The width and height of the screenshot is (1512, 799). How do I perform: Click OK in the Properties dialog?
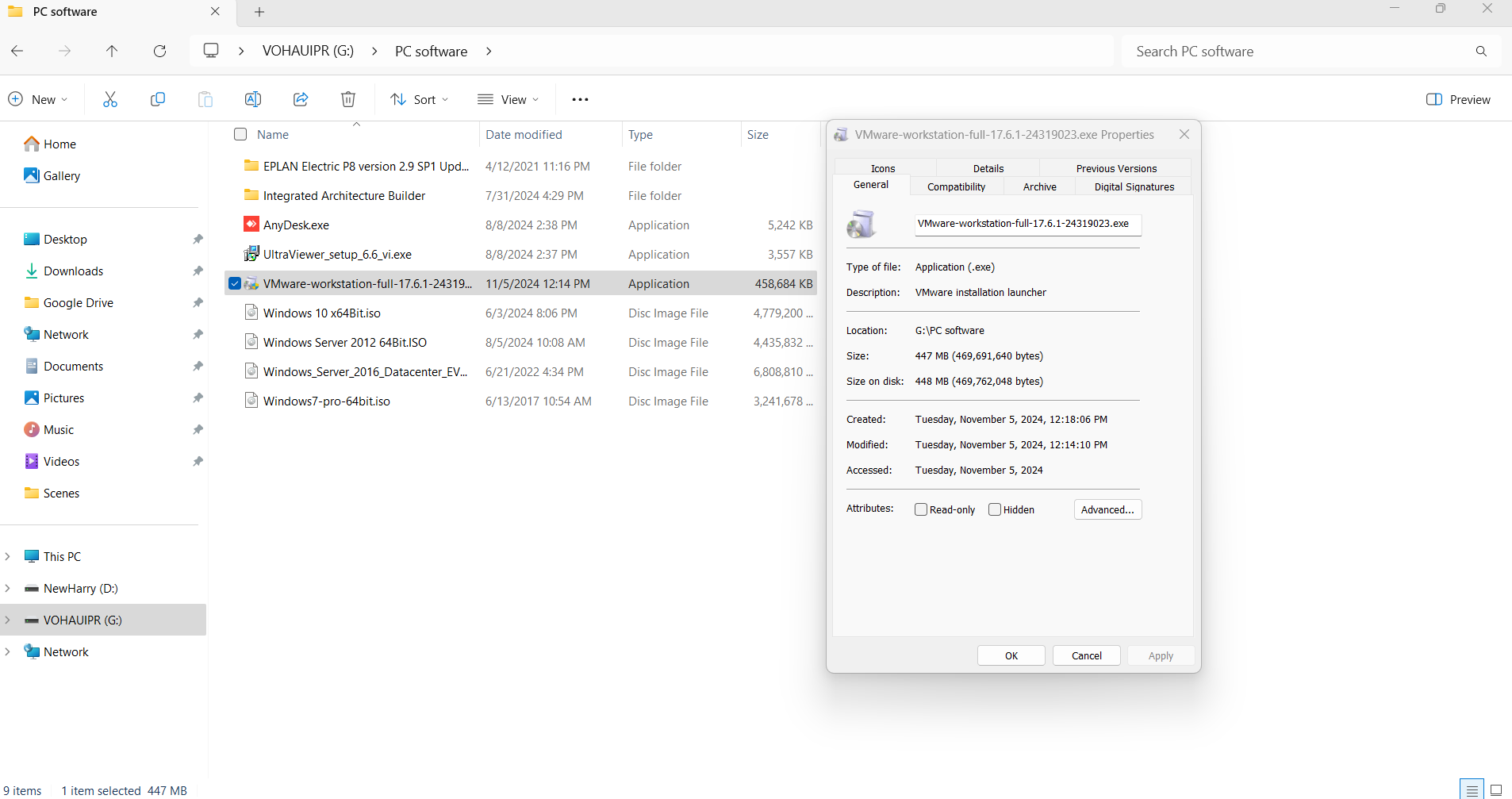1011,655
